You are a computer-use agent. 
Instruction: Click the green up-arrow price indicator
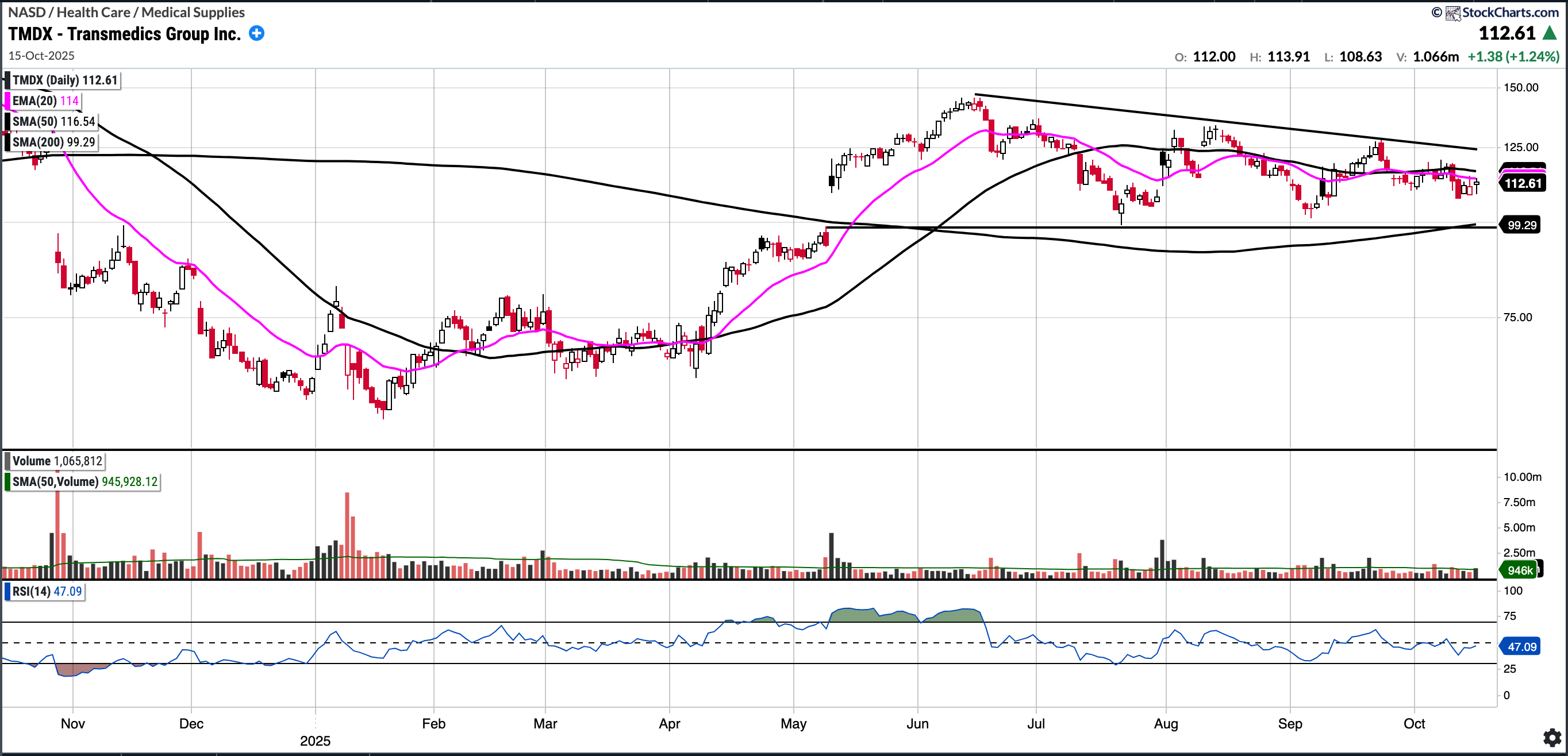pos(1550,33)
